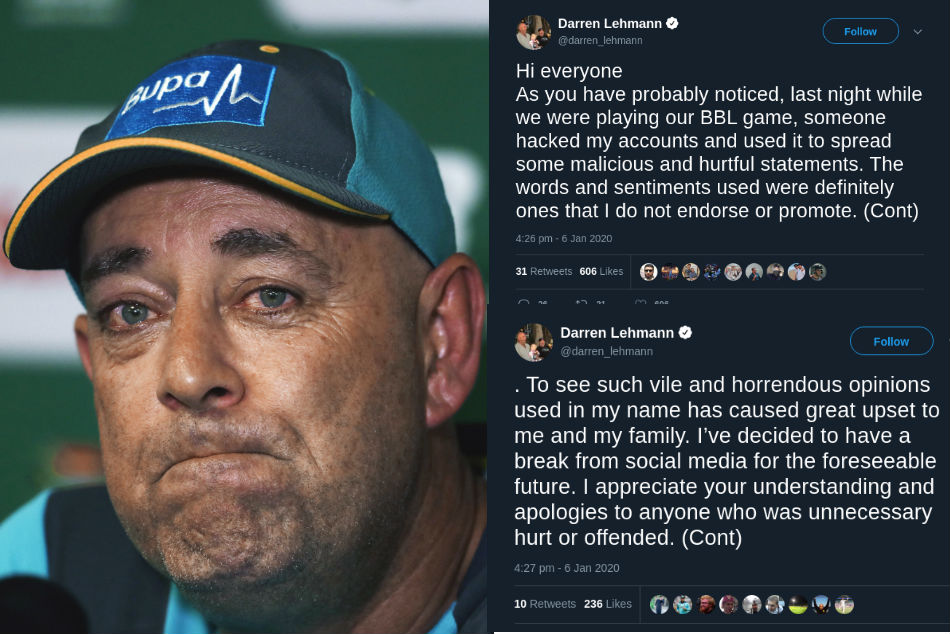Open Darren Lehmann's avatar on the 4:26 pm tweet
950x634 pixels.
pos(533,32)
